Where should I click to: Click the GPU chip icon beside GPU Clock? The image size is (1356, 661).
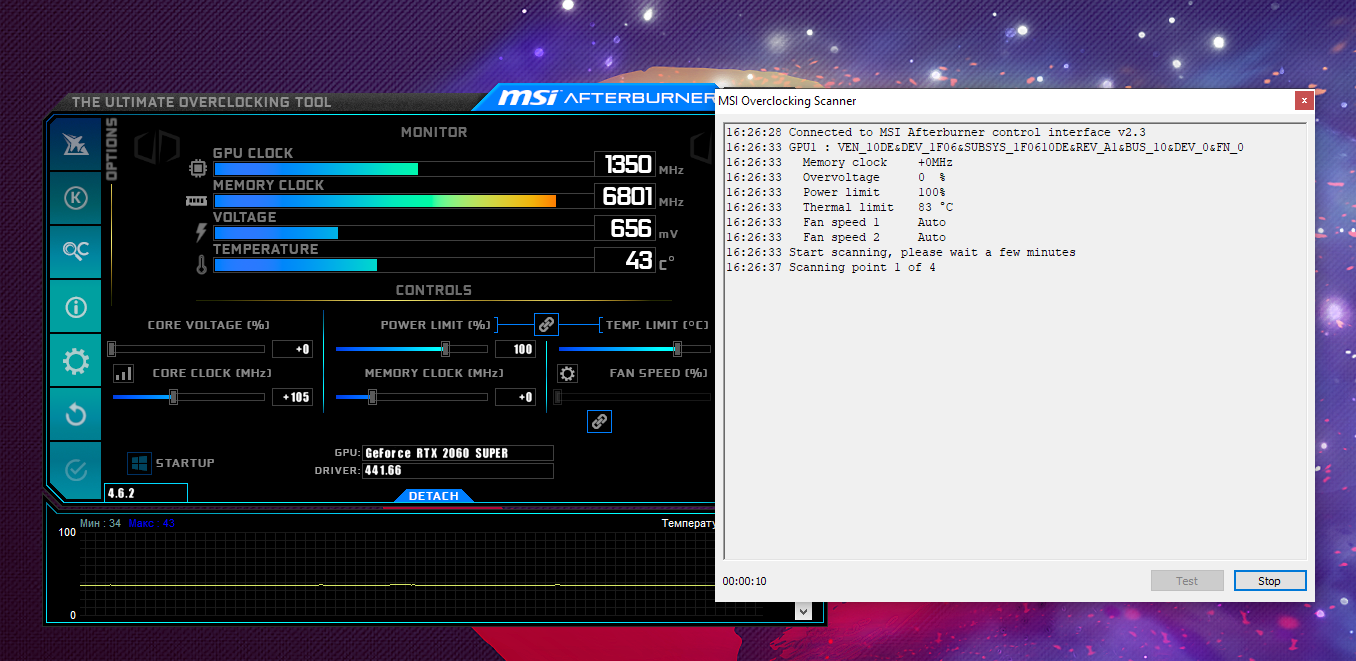point(198,168)
